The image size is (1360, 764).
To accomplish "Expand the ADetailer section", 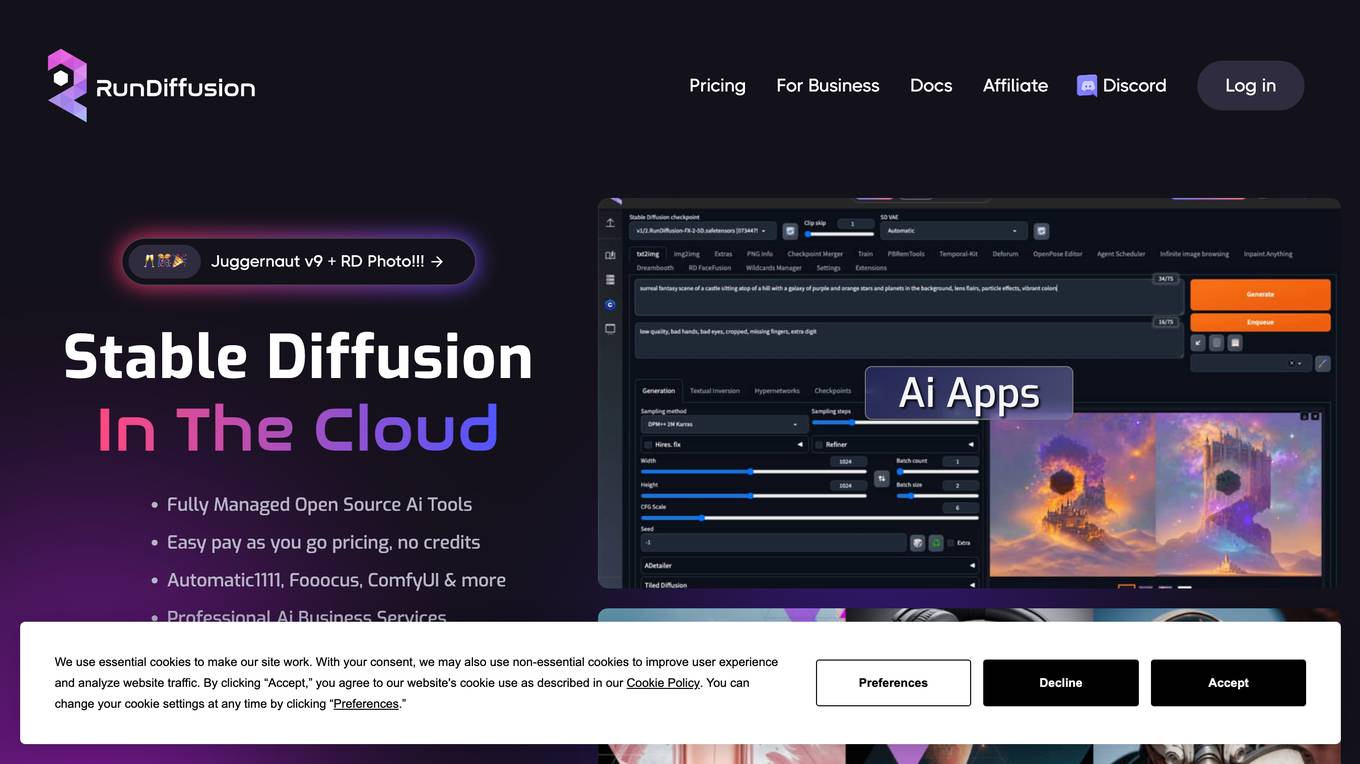I will [810, 565].
